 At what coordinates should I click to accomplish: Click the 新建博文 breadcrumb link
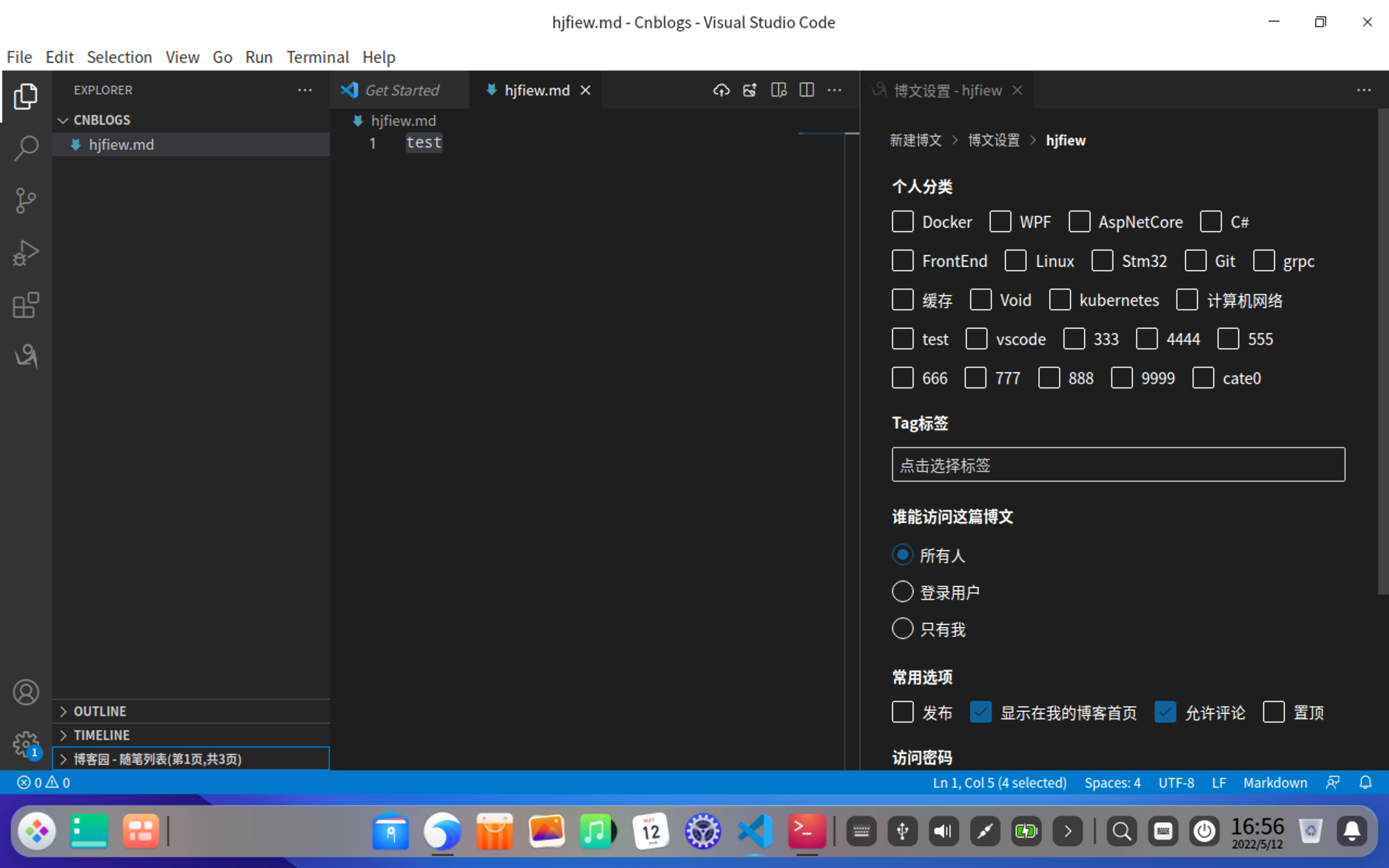(x=916, y=140)
